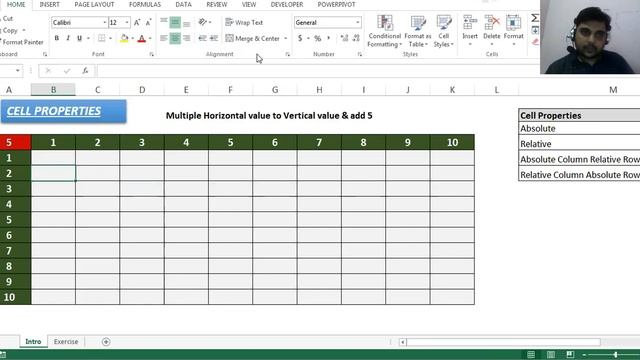Click Increase Decimal icon

click(x=344, y=38)
